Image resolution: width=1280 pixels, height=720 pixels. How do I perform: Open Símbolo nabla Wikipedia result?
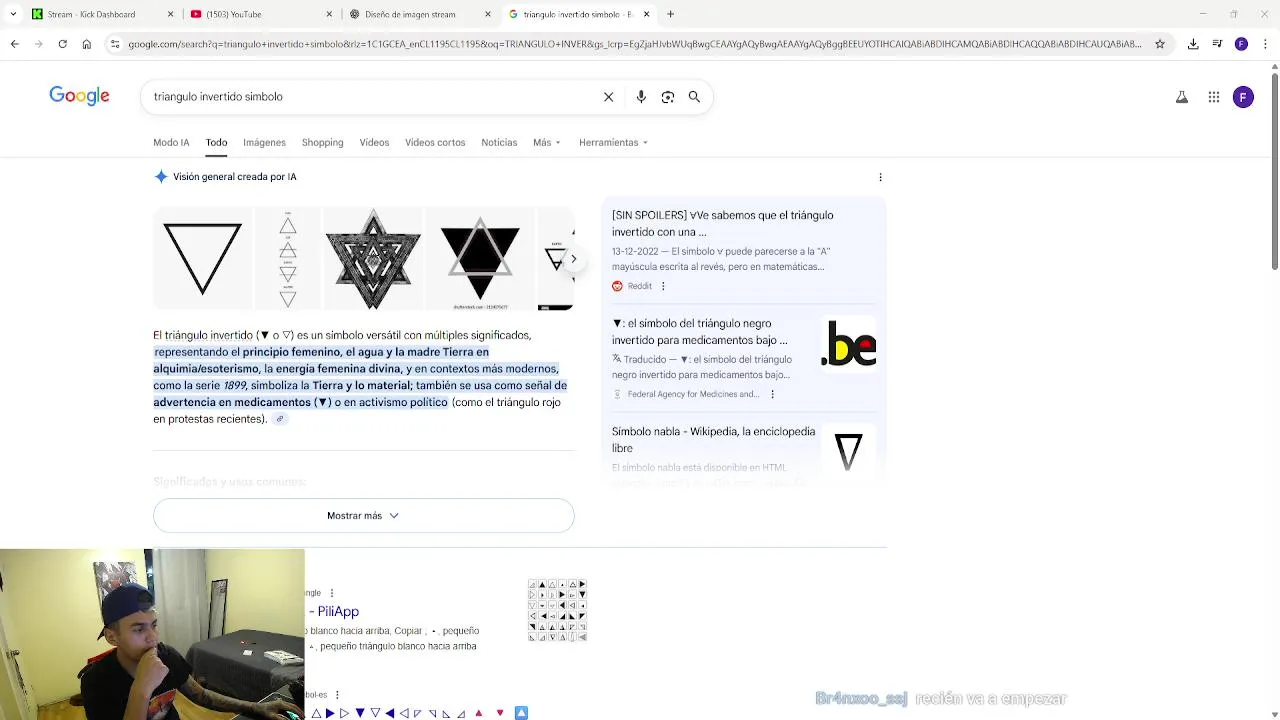[713, 440]
